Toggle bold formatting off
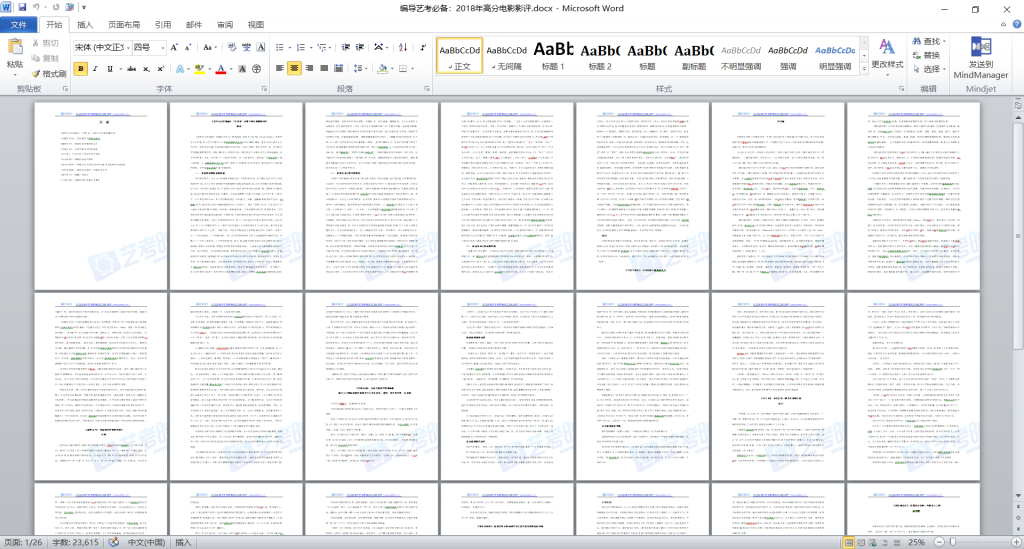Image resolution: width=1024 pixels, height=549 pixels. [81, 69]
